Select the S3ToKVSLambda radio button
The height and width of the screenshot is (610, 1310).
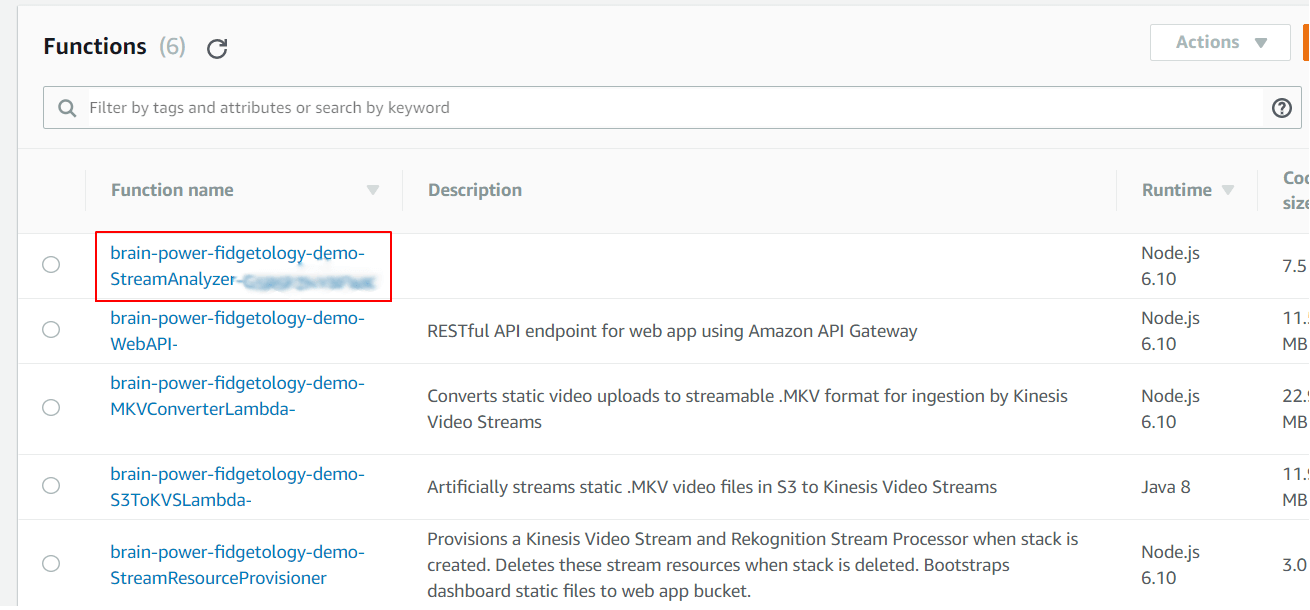click(51, 486)
